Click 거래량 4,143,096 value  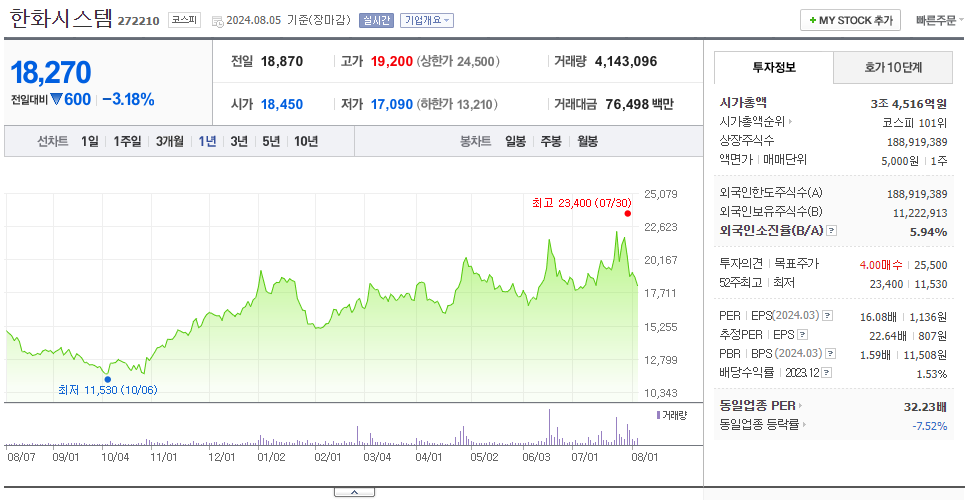click(626, 62)
